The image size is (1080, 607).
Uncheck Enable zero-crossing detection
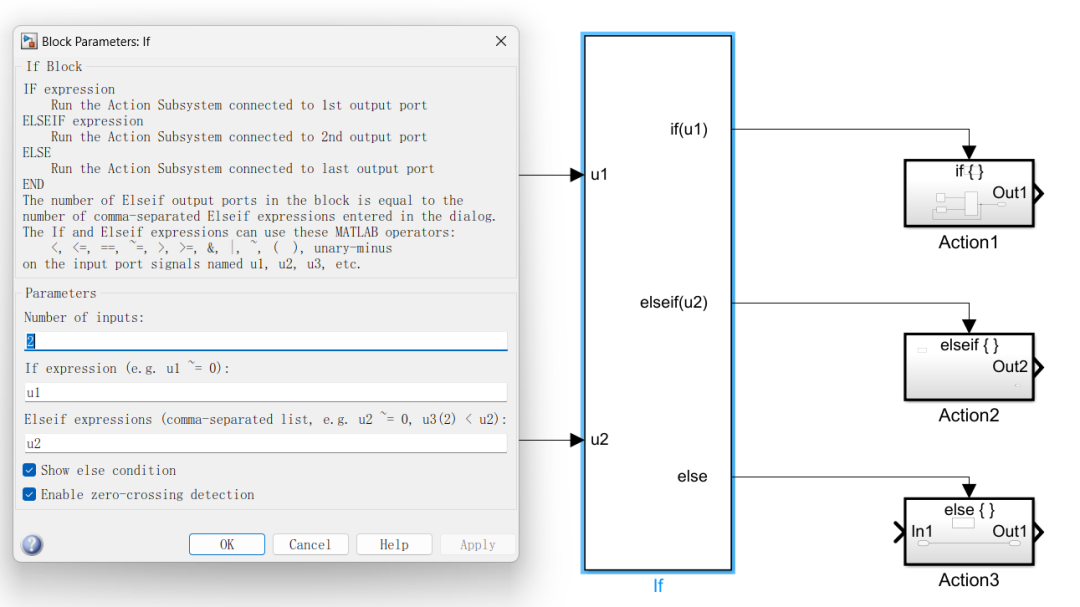[x=28, y=494]
